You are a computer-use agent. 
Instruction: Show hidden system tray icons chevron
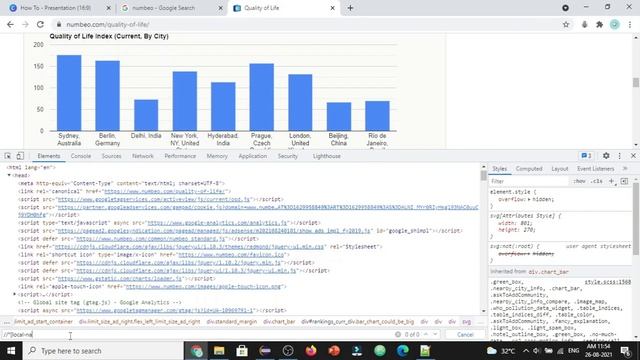tap(525, 351)
